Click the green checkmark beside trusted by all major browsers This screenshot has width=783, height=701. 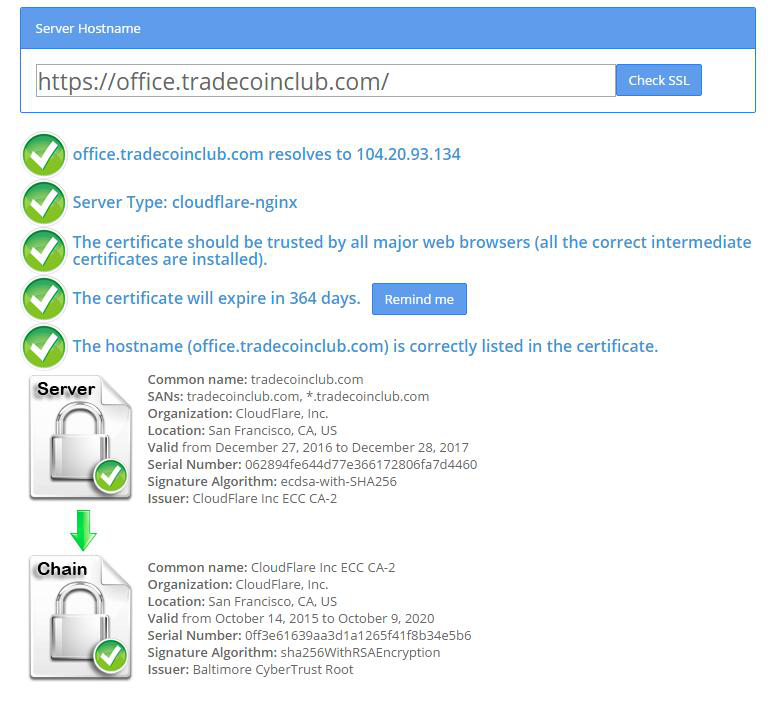(x=44, y=251)
